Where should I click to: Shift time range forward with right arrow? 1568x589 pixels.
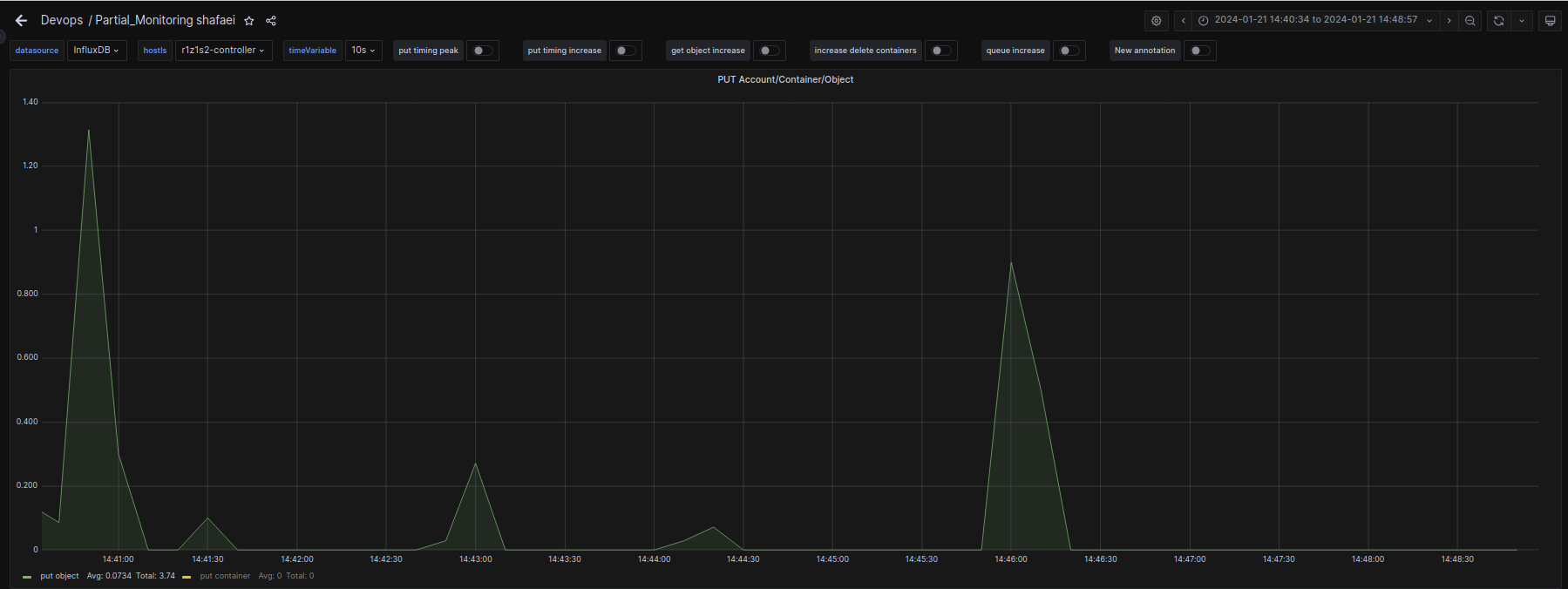click(1449, 21)
